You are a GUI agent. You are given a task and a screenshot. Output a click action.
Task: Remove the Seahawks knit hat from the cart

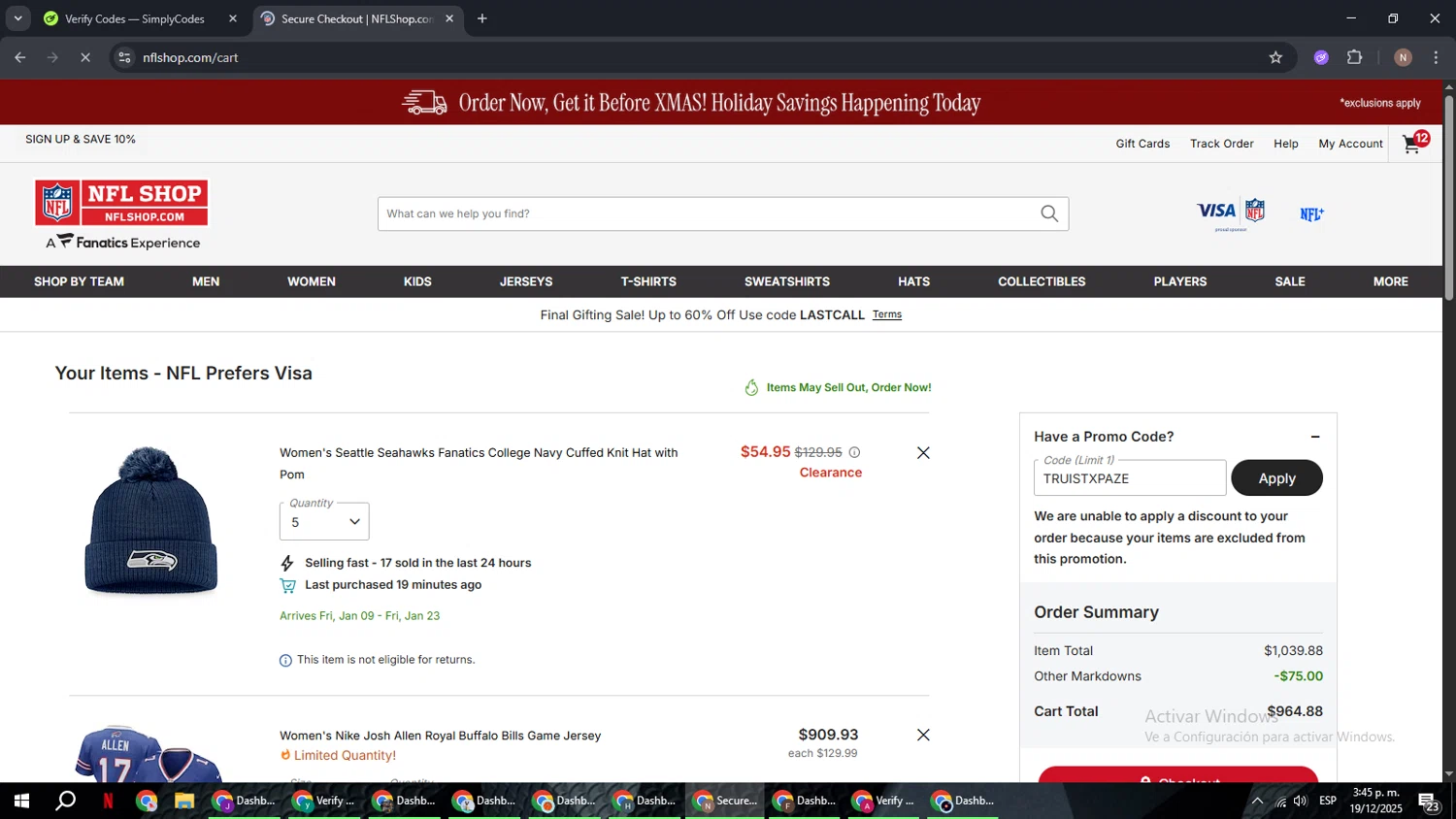pyautogui.click(x=923, y=453)
